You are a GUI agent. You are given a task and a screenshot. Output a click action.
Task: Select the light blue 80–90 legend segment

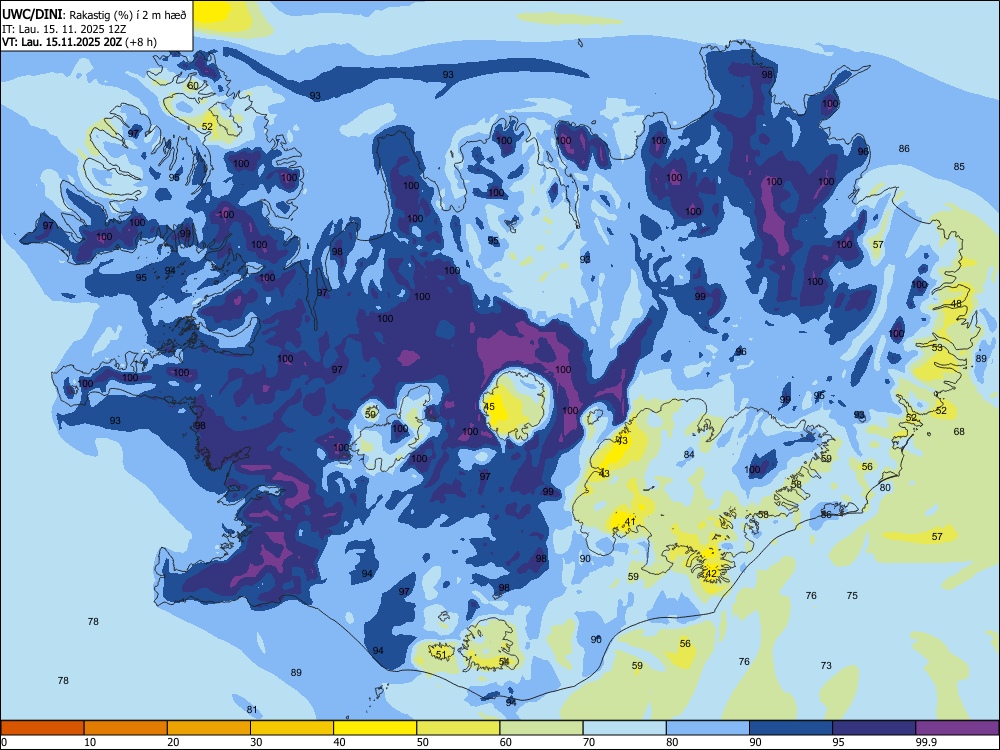coord(708,728)
